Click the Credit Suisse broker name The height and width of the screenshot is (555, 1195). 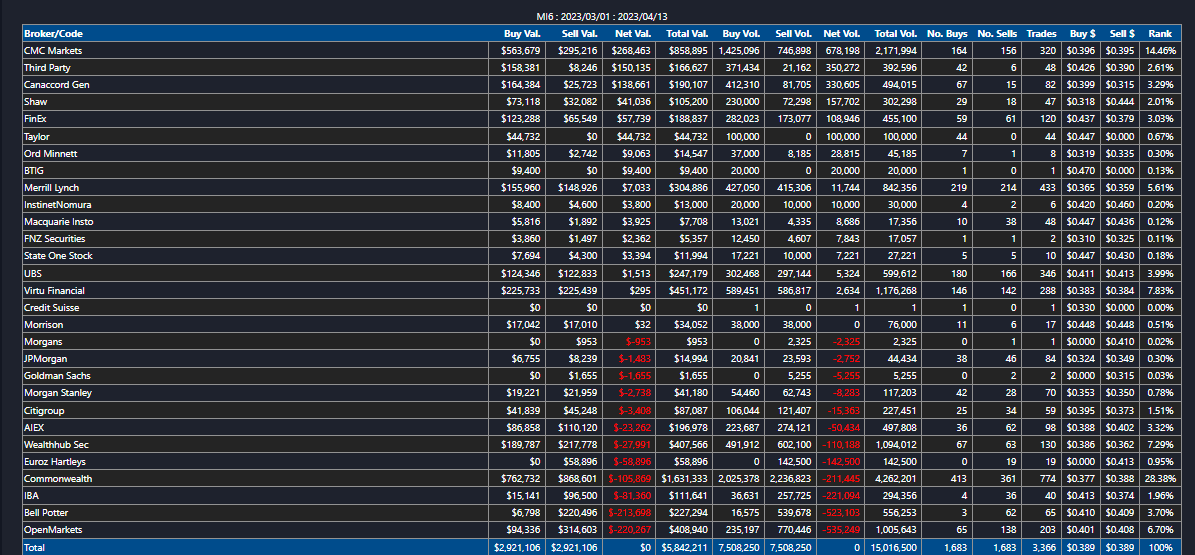click(51, 308)
